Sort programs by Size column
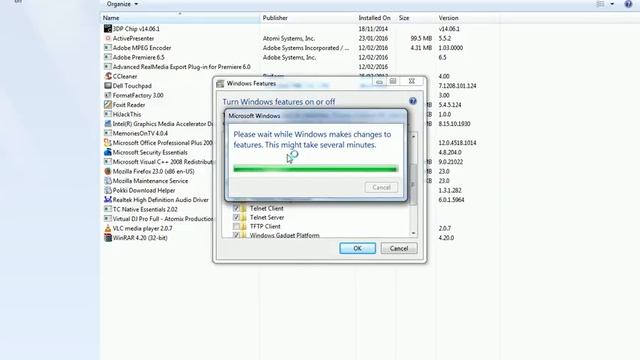The width and height of the screenshot is (640, 360). click(416, 18)
